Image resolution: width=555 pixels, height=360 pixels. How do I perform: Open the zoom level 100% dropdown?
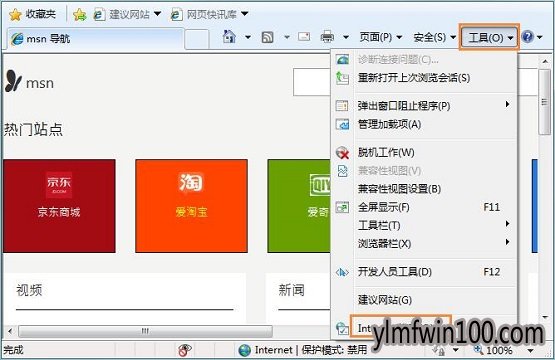[504, 350]
